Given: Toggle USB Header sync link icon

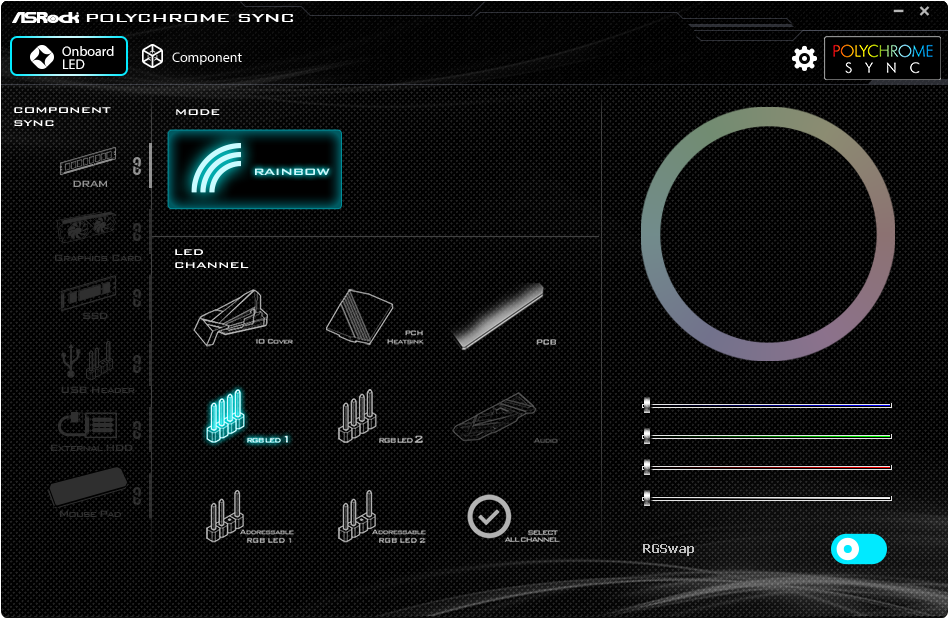Looking at the screenshot, I should (137, 364).
